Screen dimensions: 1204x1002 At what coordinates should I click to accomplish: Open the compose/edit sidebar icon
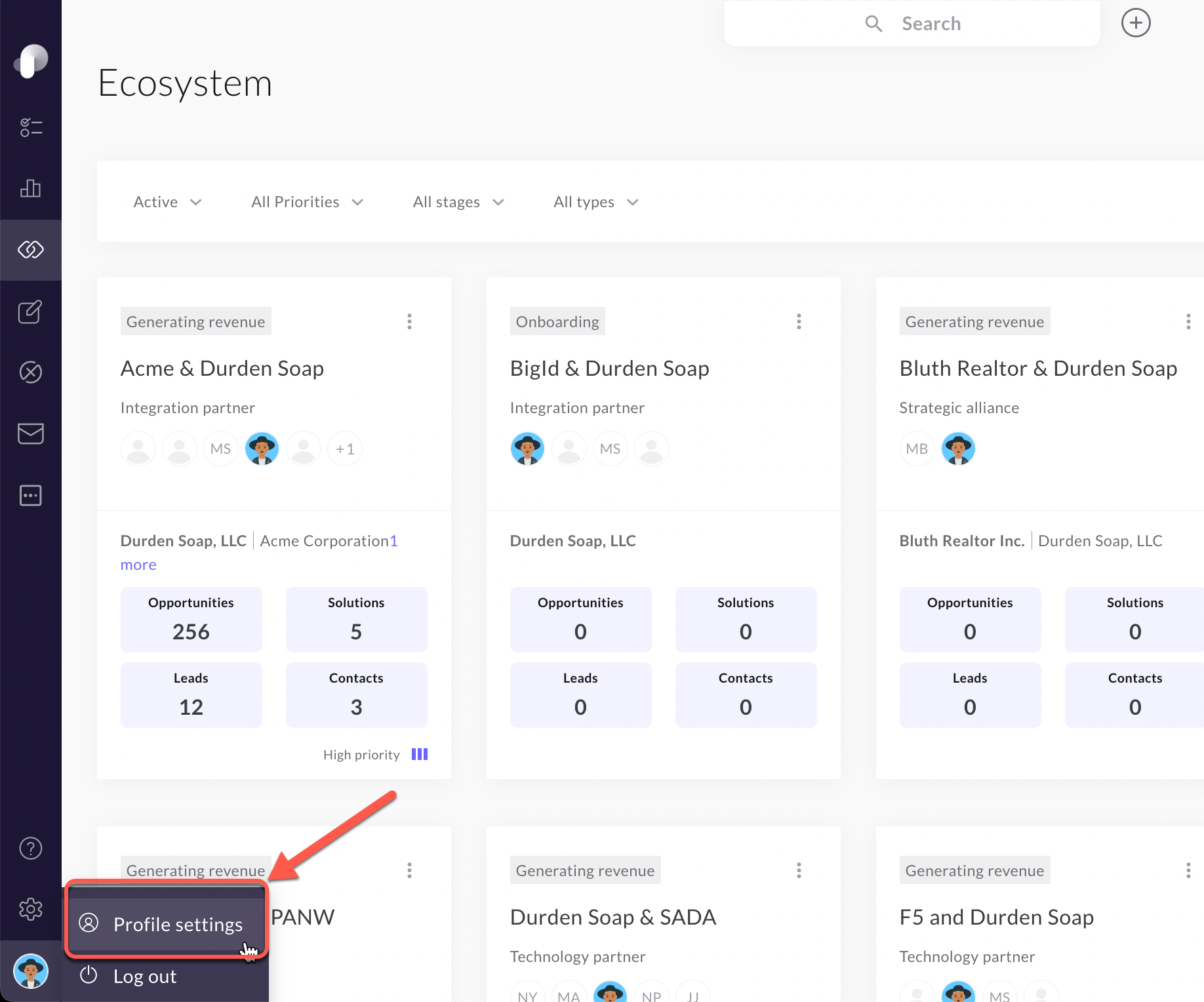(31, 312)
